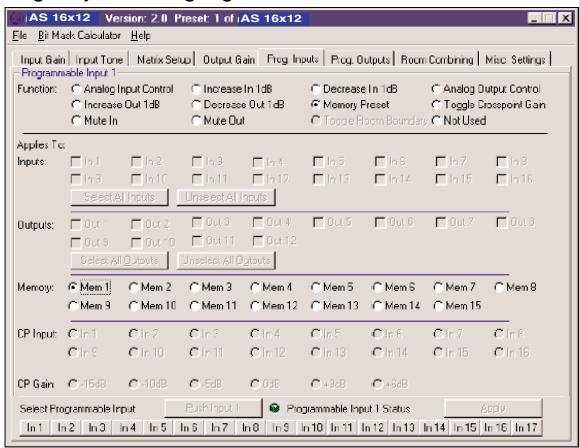The width and height of the screenshot is (579, 448).
Task: Select Toggle Crosspoint Gain function
Action: (489, 105)
